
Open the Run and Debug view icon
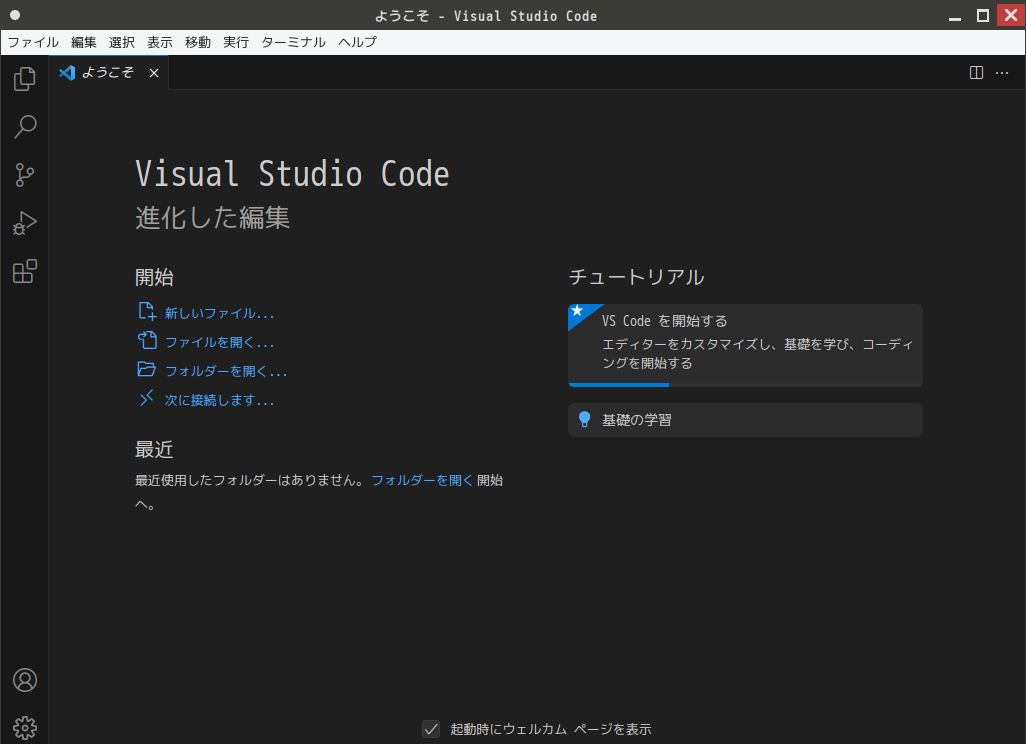[25, 223]
